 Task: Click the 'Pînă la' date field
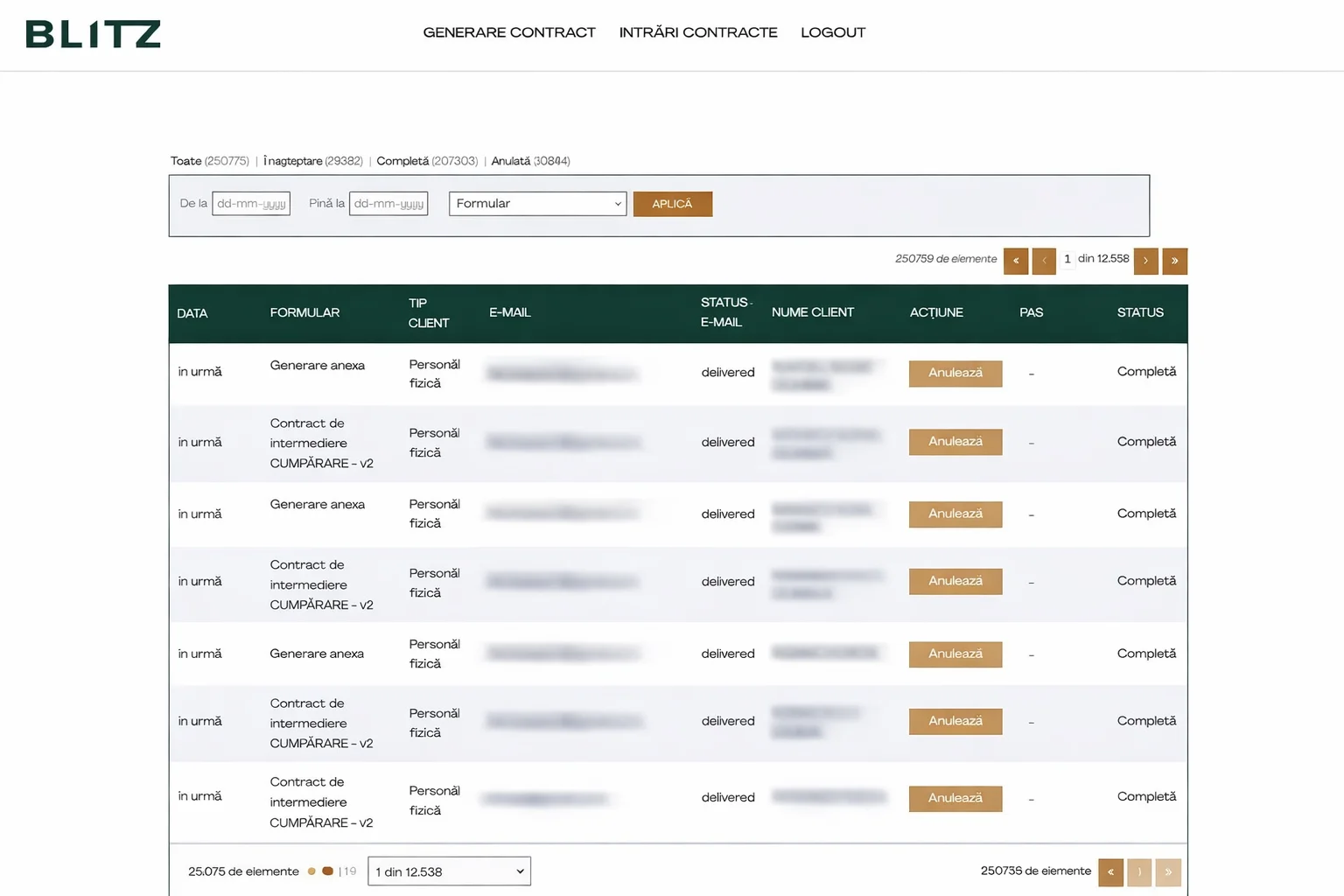coord(388,204)
